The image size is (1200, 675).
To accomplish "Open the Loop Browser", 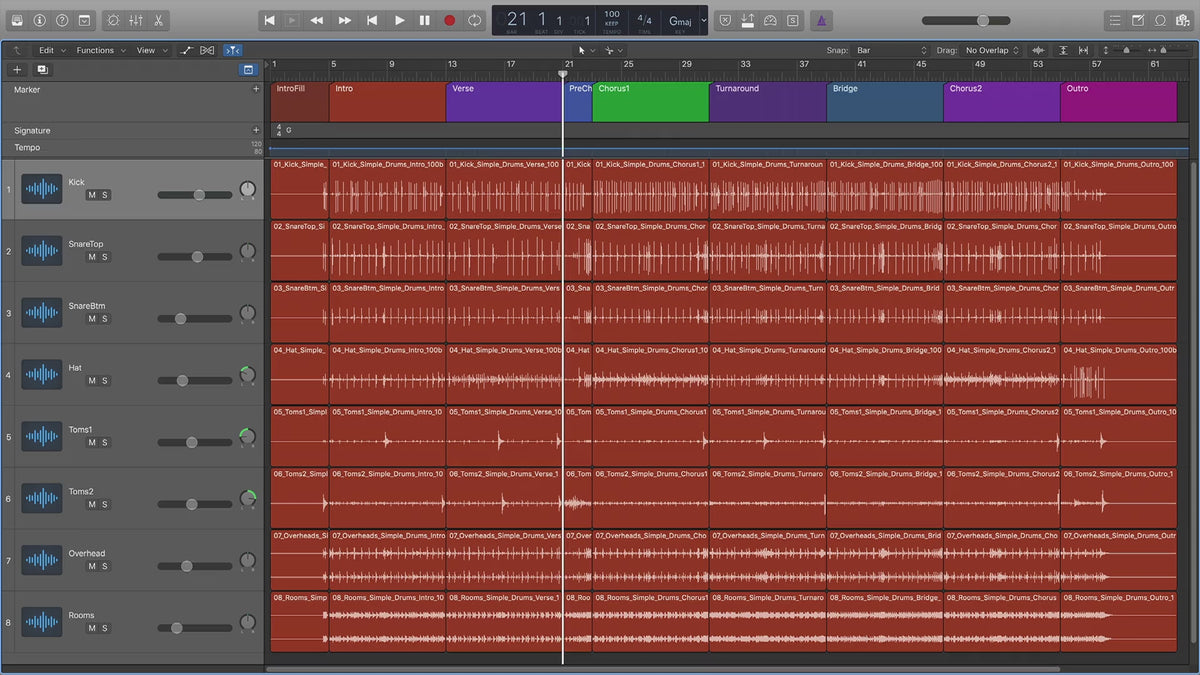I will [x=1160, y=20].
